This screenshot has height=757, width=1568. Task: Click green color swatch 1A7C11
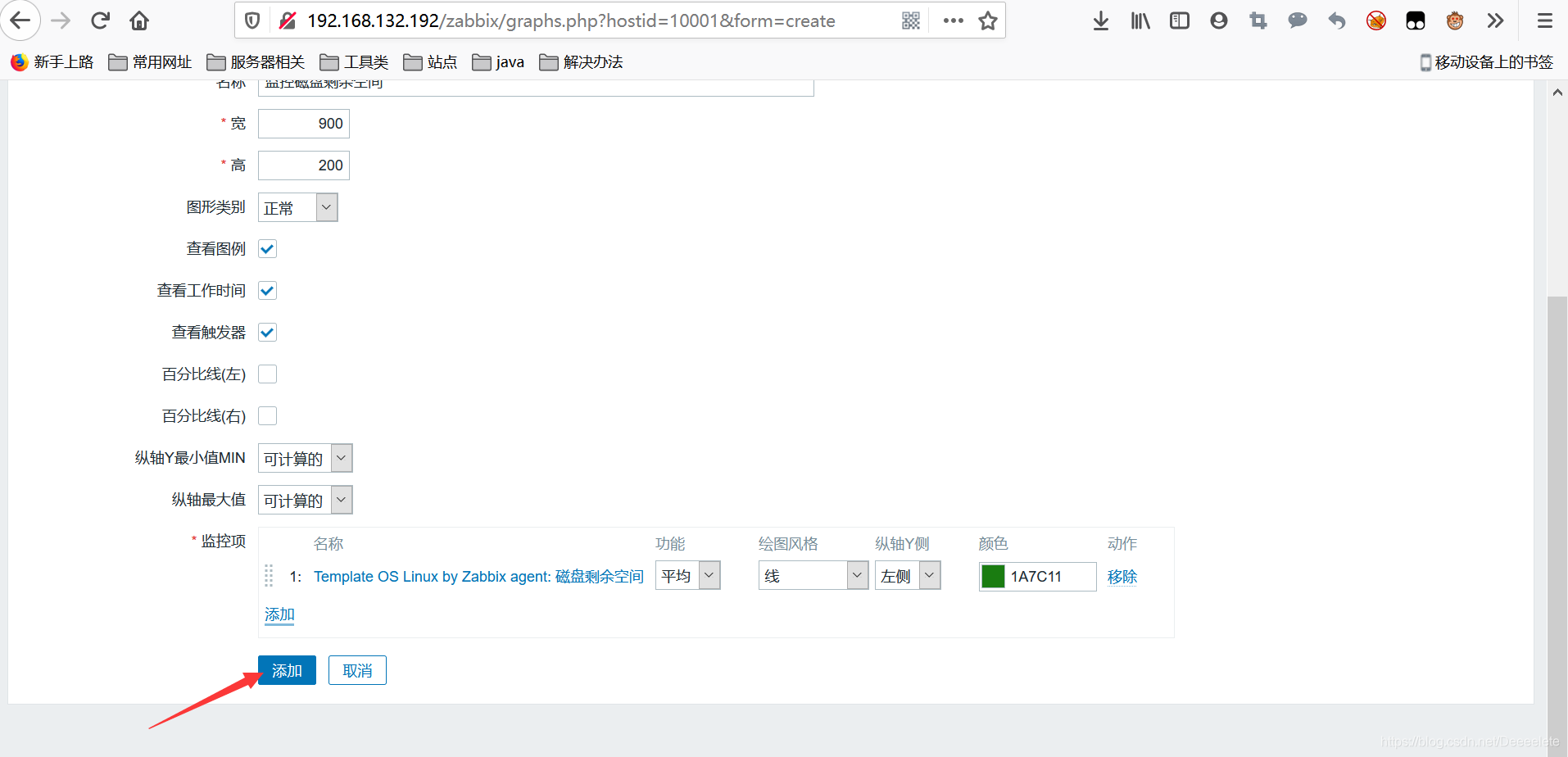993,577
